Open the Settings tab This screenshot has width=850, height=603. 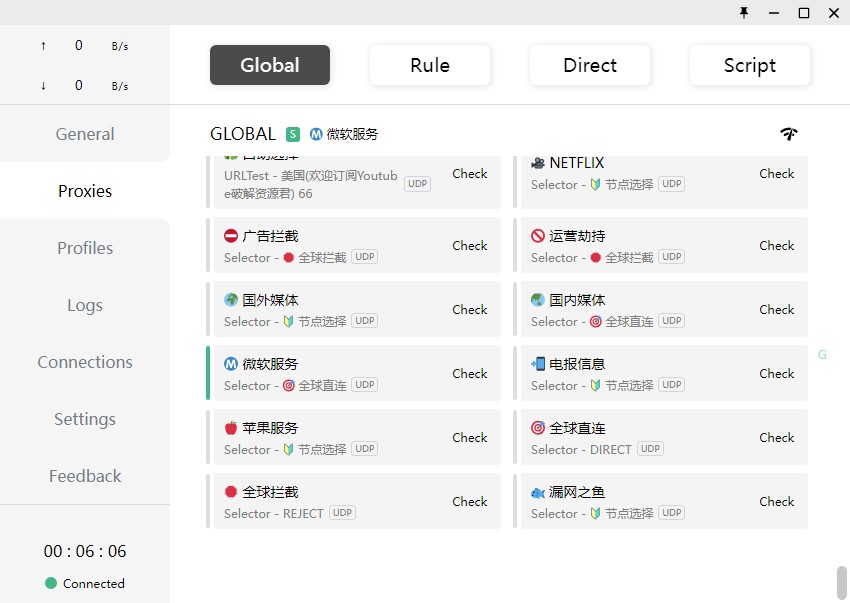85,419
